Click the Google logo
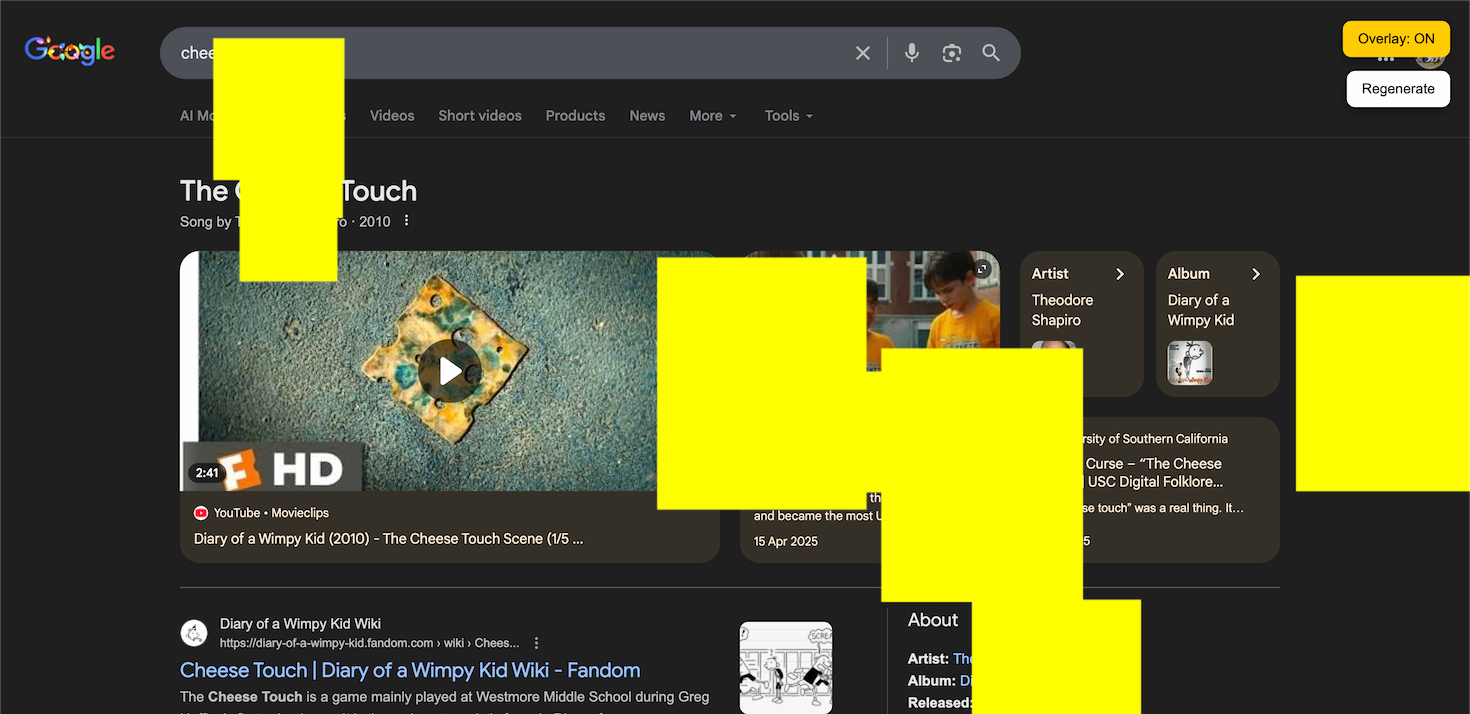Screen dimensions: 1470x714 coord(70,51)
